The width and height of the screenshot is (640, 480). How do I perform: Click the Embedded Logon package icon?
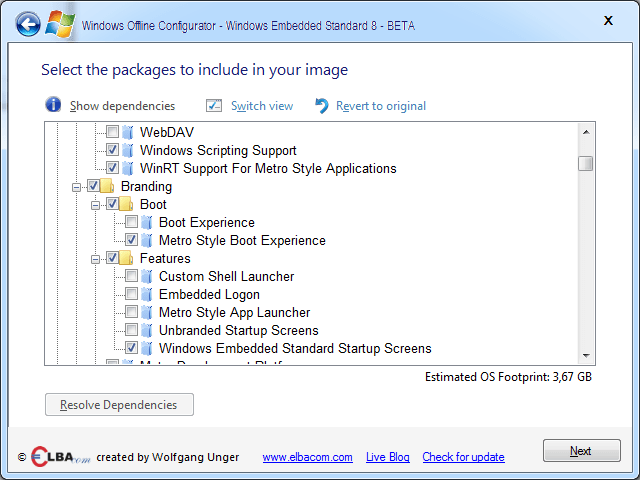pyautogui.click(x=147, y=294)
